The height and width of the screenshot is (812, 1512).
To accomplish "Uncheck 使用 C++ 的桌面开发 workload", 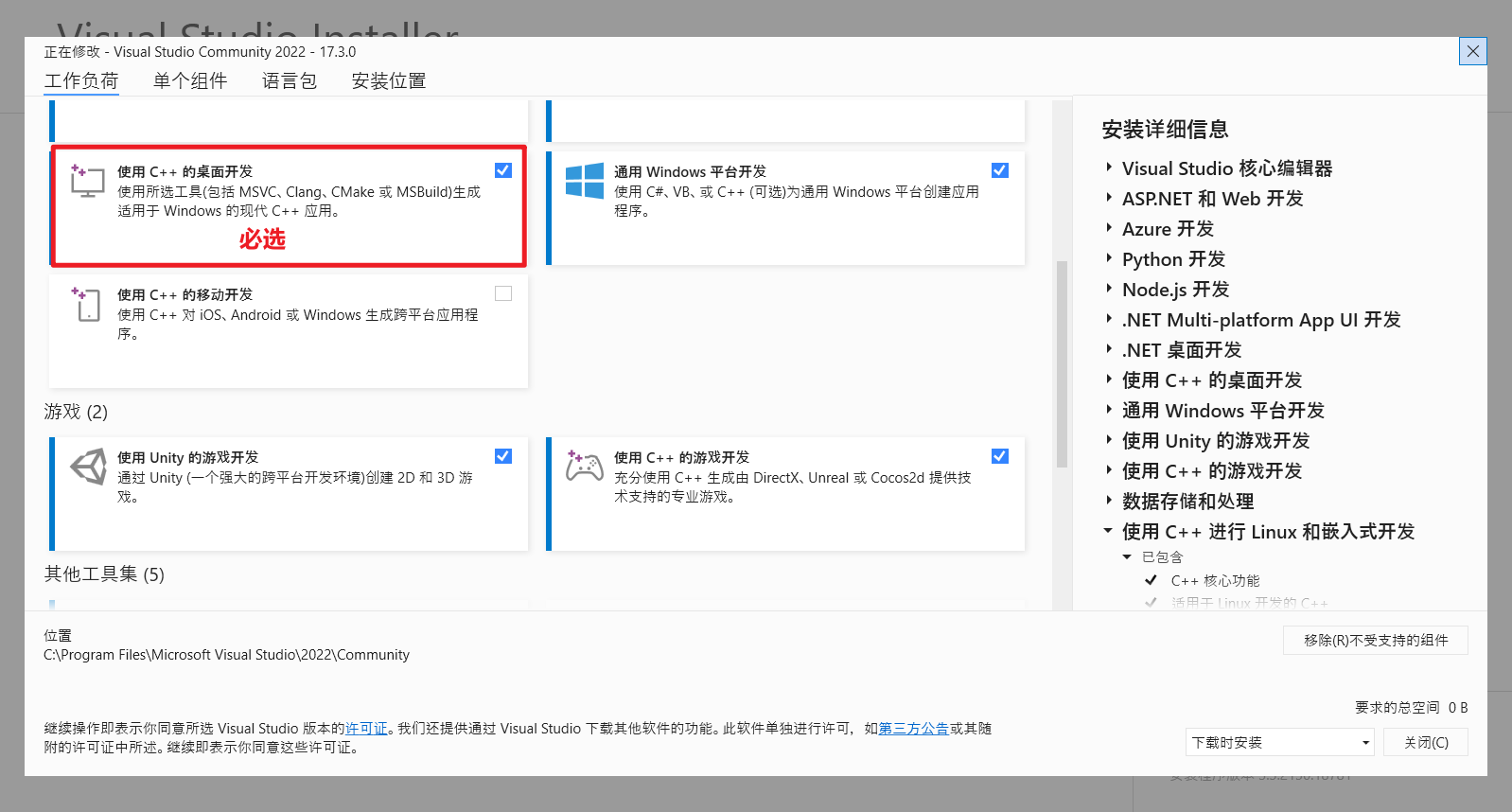I will click(503, 170).
